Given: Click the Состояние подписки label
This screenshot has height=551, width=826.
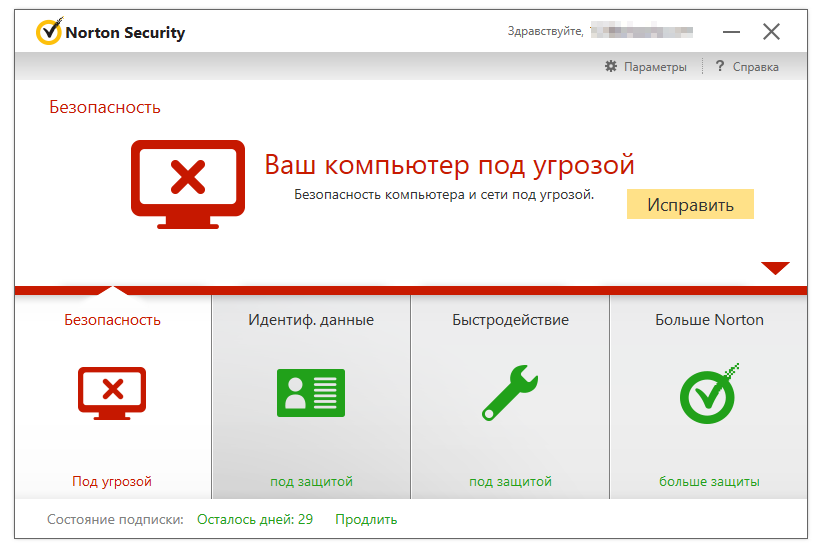Looking at the screenshot, I should click(x=115, y=519).
